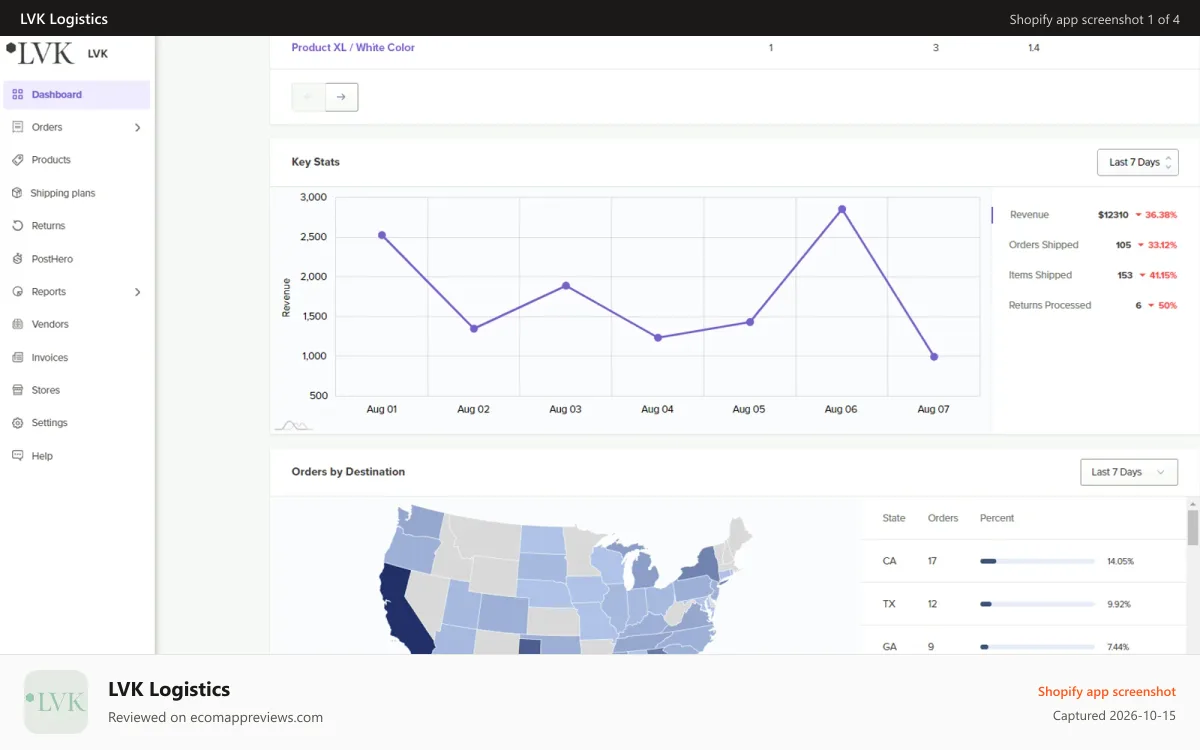Image resolution: width=1200 pixels, height=750 pixels.
Task: Click the TX percent progress bar
Action: (x=1036, y=604)
